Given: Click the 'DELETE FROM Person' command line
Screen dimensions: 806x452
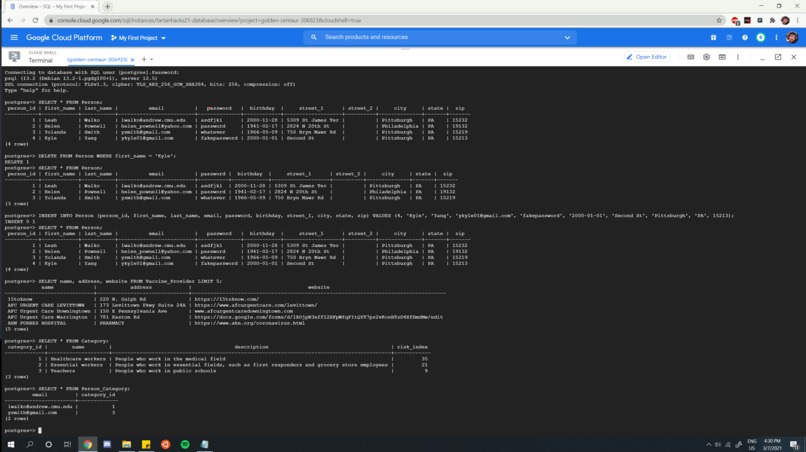Looking at the screenshot, I should coord(107,156).
